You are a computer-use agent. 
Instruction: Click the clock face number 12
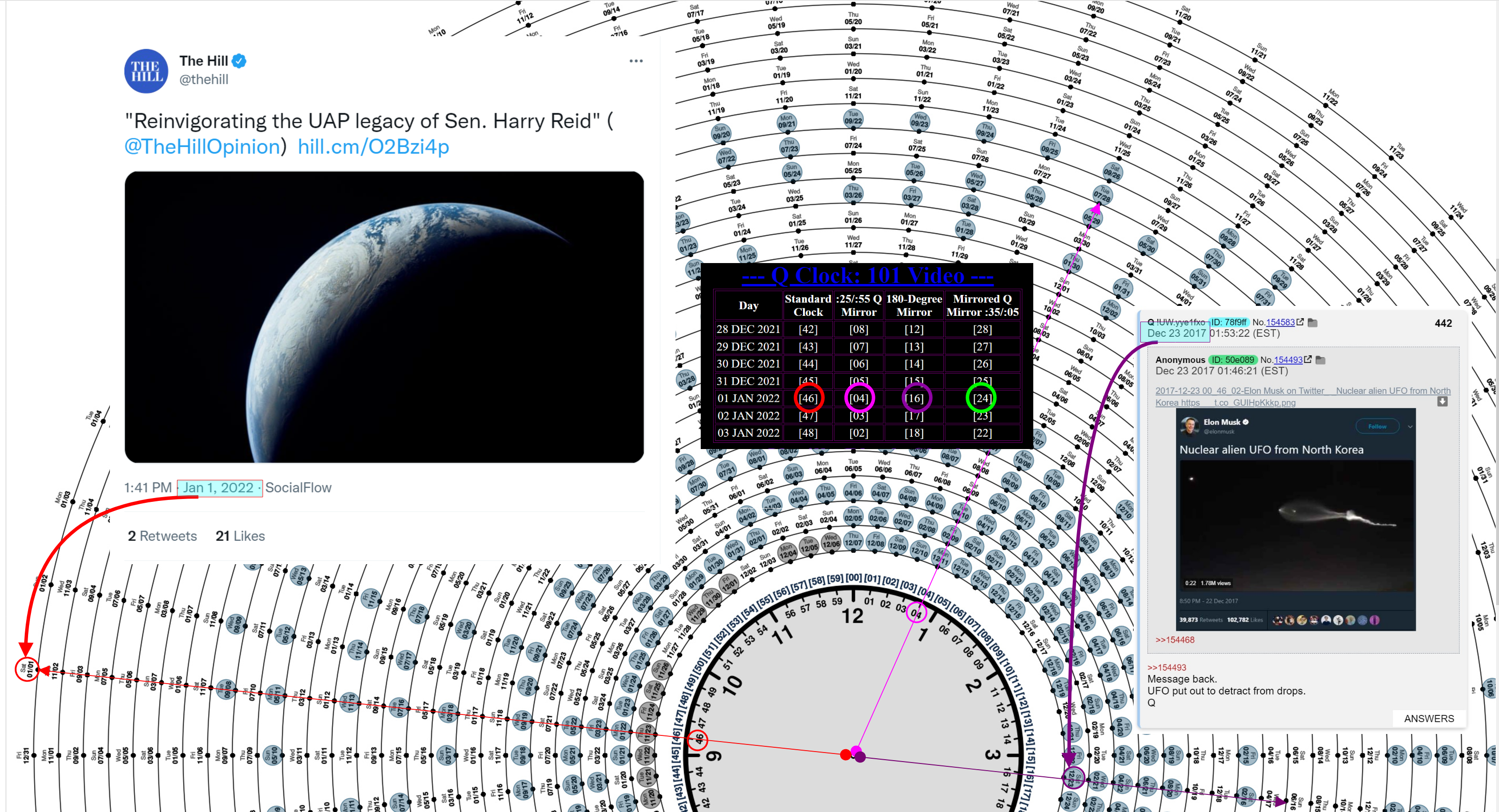point(852,616)
